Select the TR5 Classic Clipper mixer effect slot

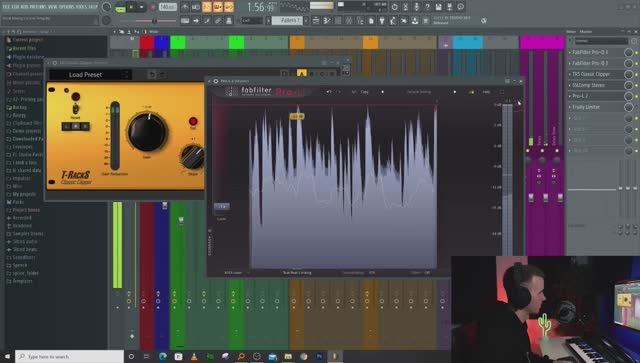click(591, 74)
